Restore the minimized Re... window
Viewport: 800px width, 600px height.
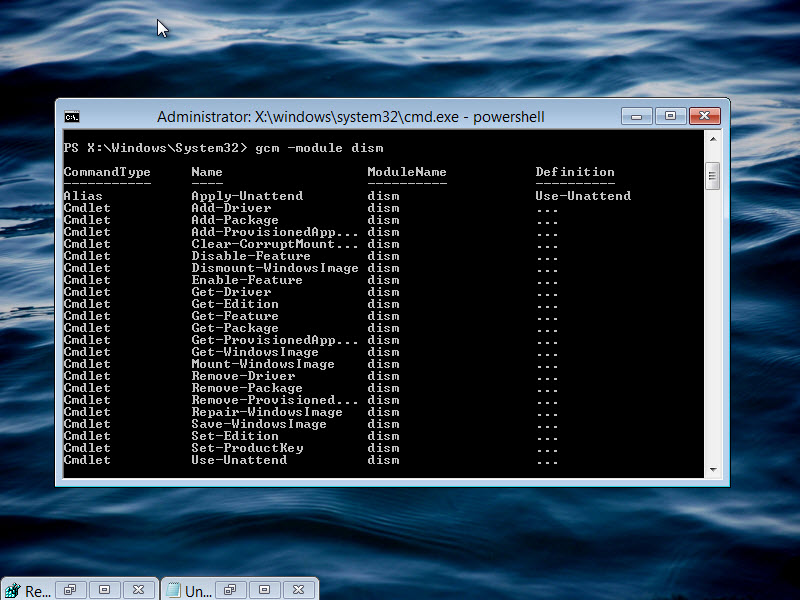(71, 590)
